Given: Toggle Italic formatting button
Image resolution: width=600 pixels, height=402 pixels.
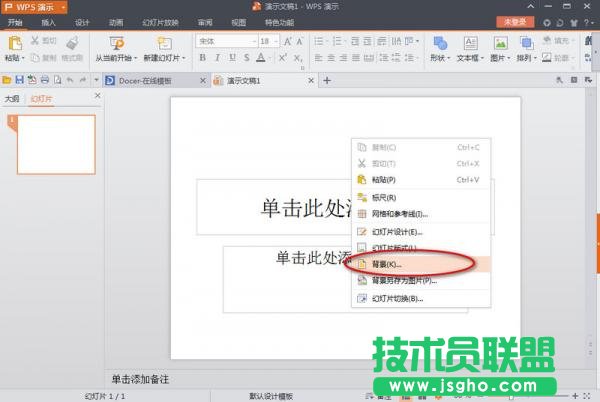Looking at the screenshot, I should pos(217,58).
